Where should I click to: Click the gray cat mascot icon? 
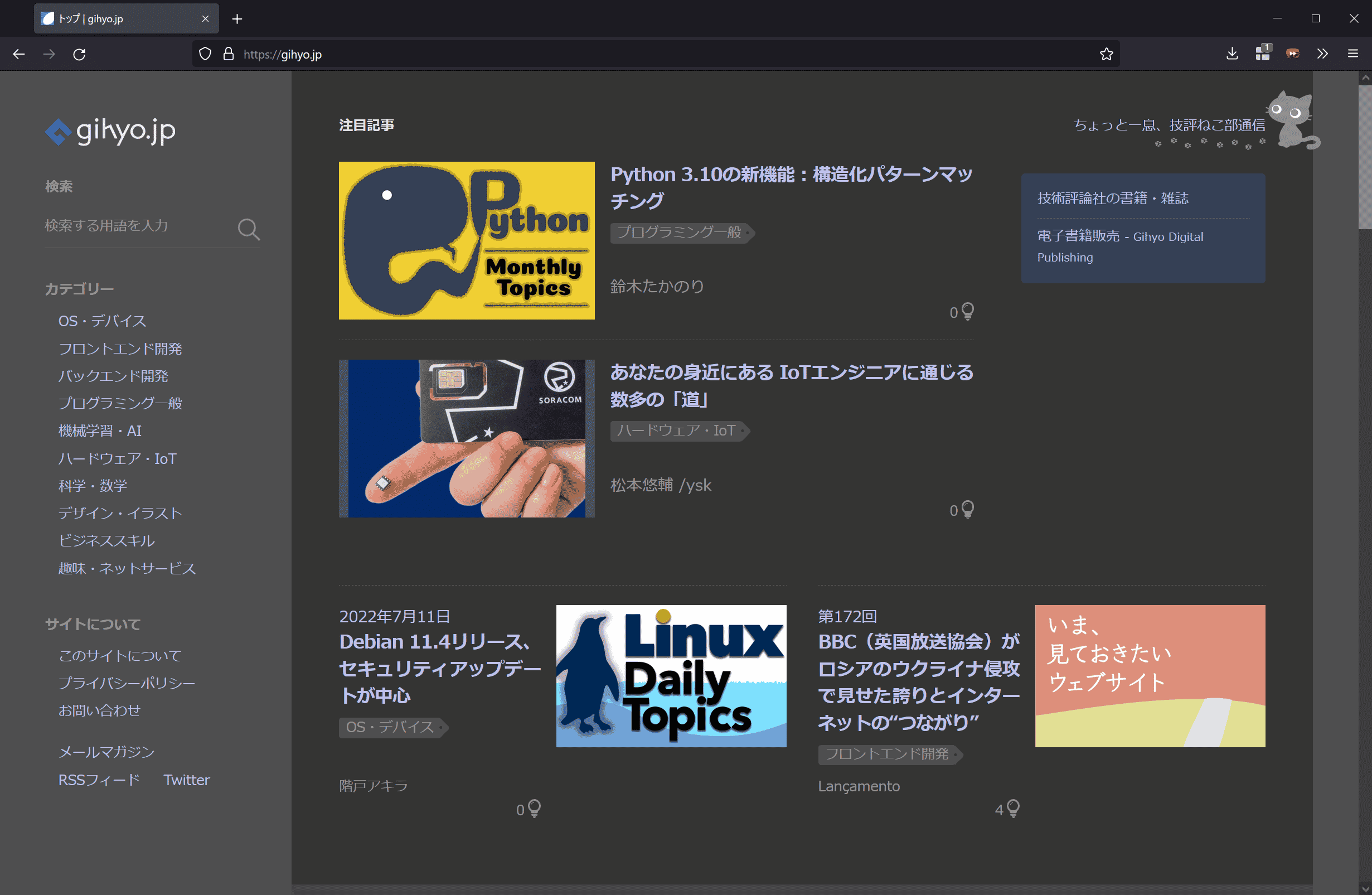pyautogui.click(x=1293, y=120)
